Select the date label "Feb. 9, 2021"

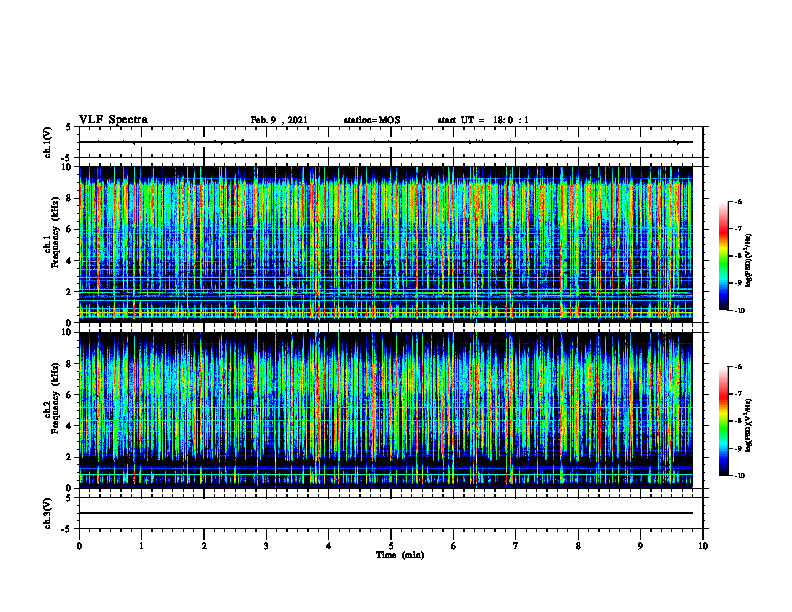[x=279, y=120]
